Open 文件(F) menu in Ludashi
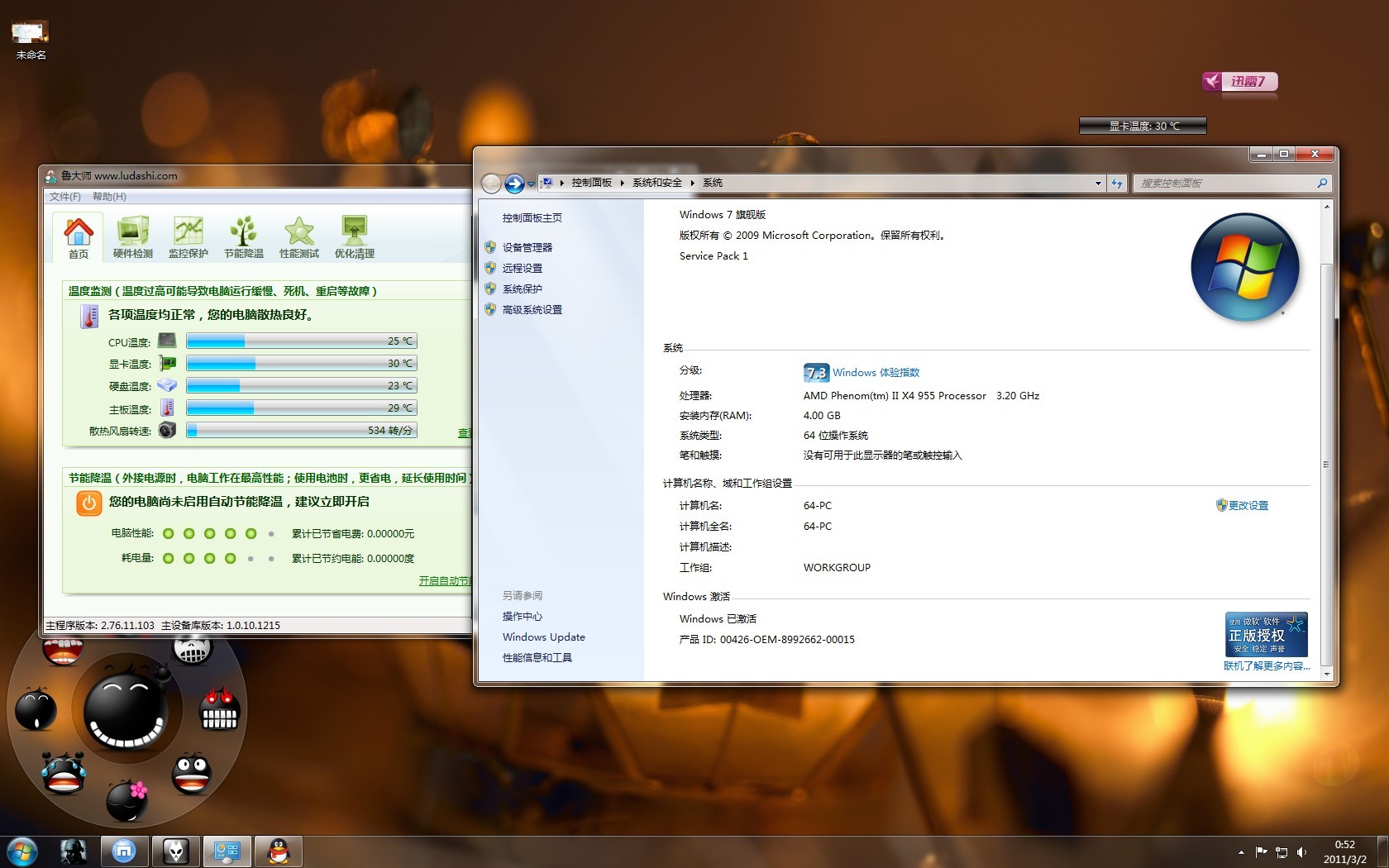1389x868 pixels. (x=65, y=197)
